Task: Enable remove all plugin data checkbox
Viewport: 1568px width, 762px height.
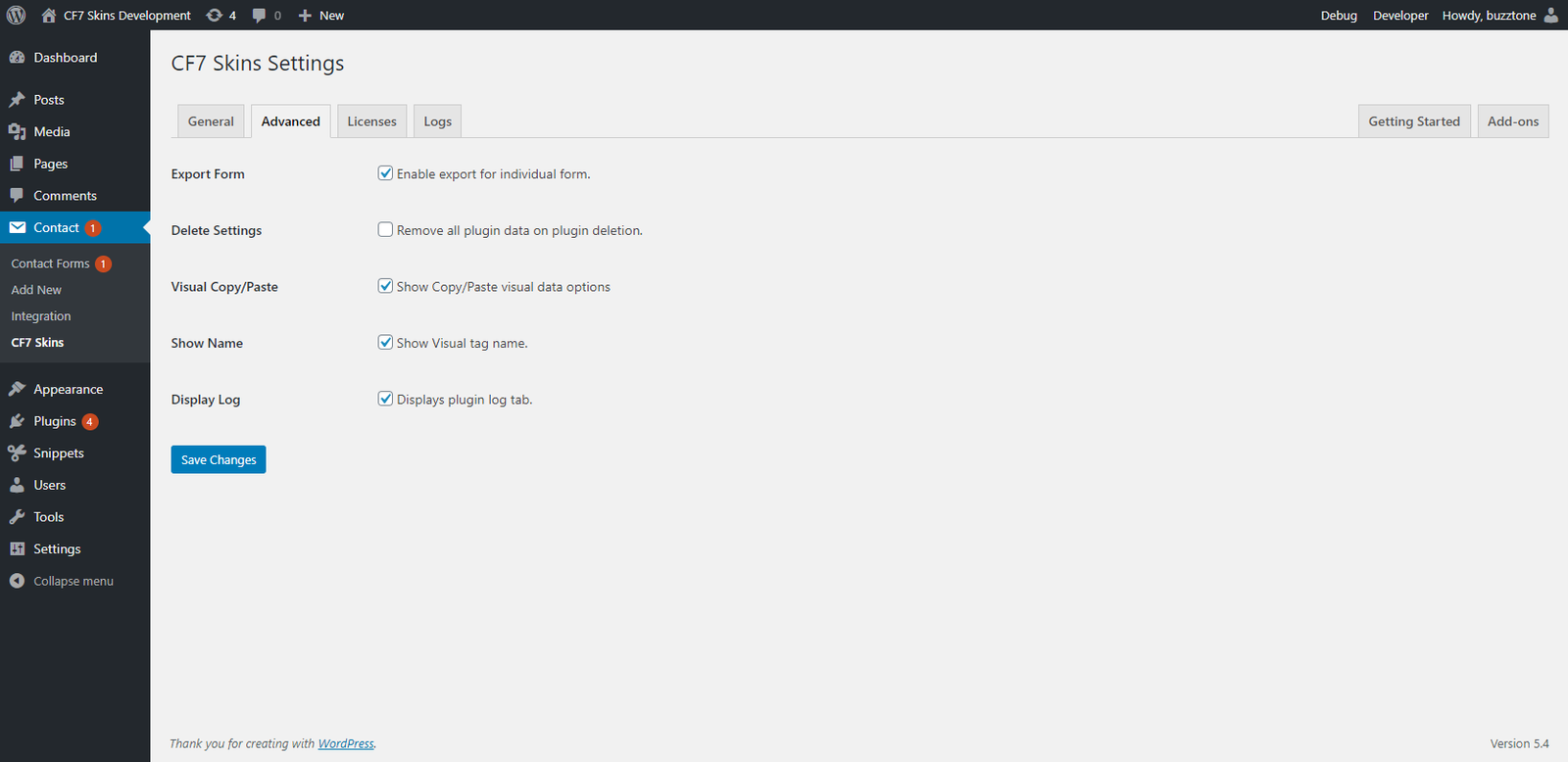Action: (385, 230)
